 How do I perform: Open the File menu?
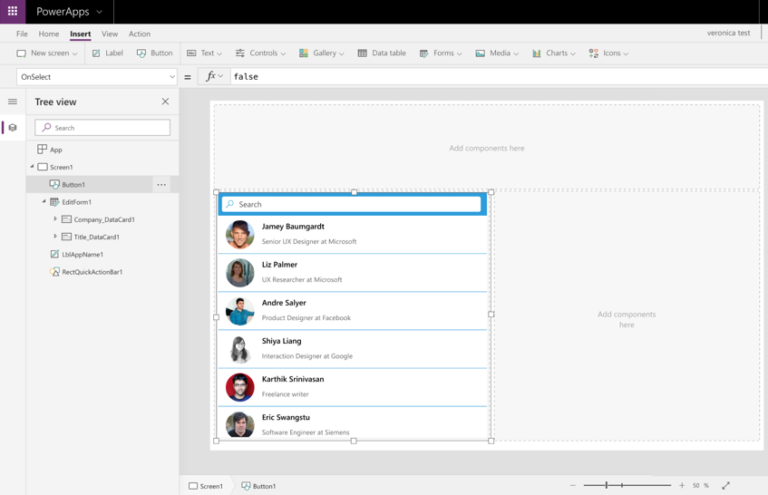click(x=22, y=34)
